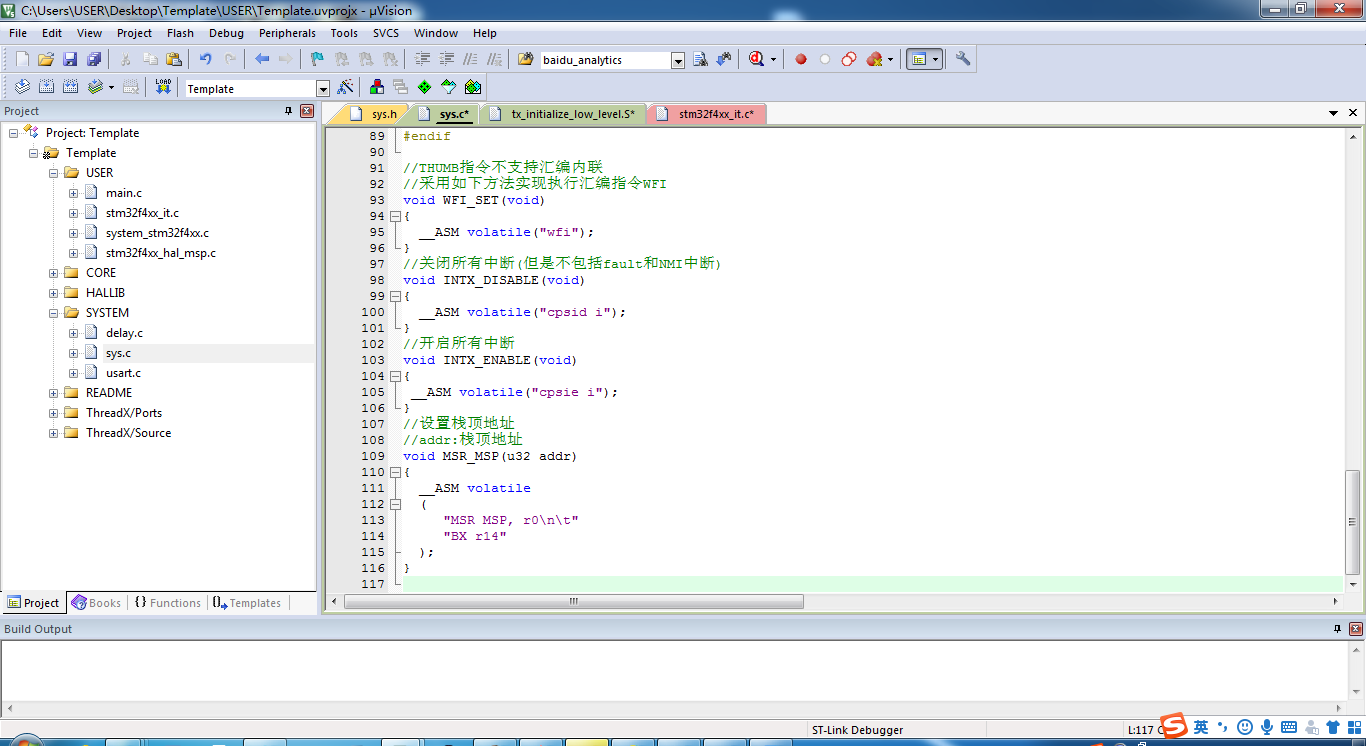Collapse the code fold at line 110
Image resolution: width=1366 pixels, height=746 pixels.
[395, 472]
